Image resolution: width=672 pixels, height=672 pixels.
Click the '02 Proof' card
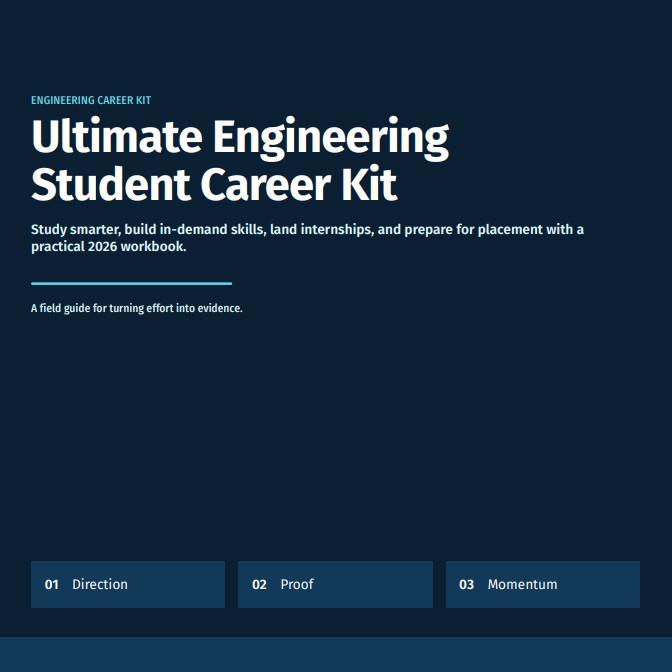click(x=335, y=584)
